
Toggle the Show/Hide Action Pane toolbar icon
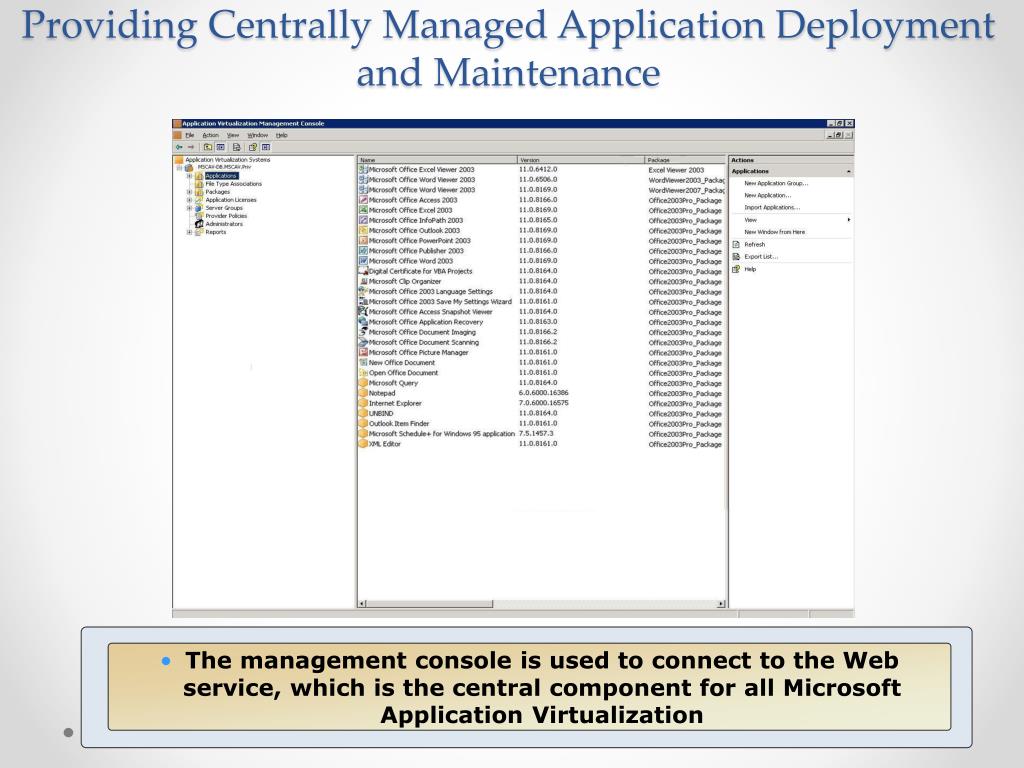pyautogui.click(x=266, y=148)
